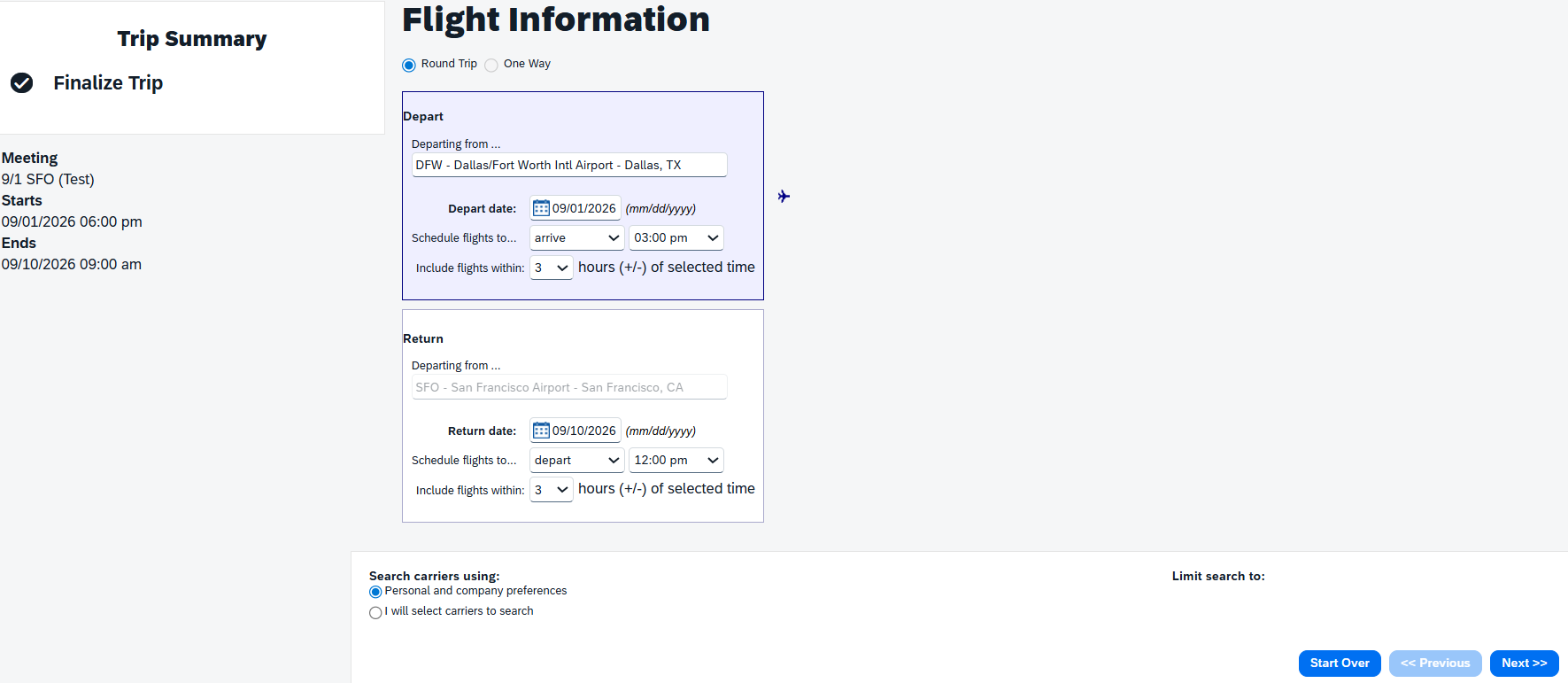Viewport: 1568px width, 683px height.
Task: Click the Flight Information heading
Action: pos(556,19)
